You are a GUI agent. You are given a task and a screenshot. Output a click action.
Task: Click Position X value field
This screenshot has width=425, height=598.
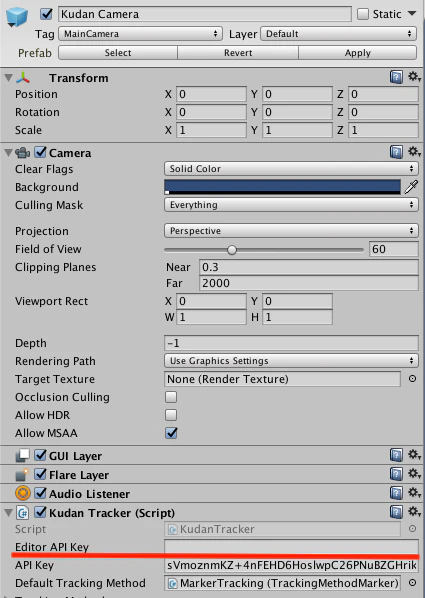(x=211, y=94)
